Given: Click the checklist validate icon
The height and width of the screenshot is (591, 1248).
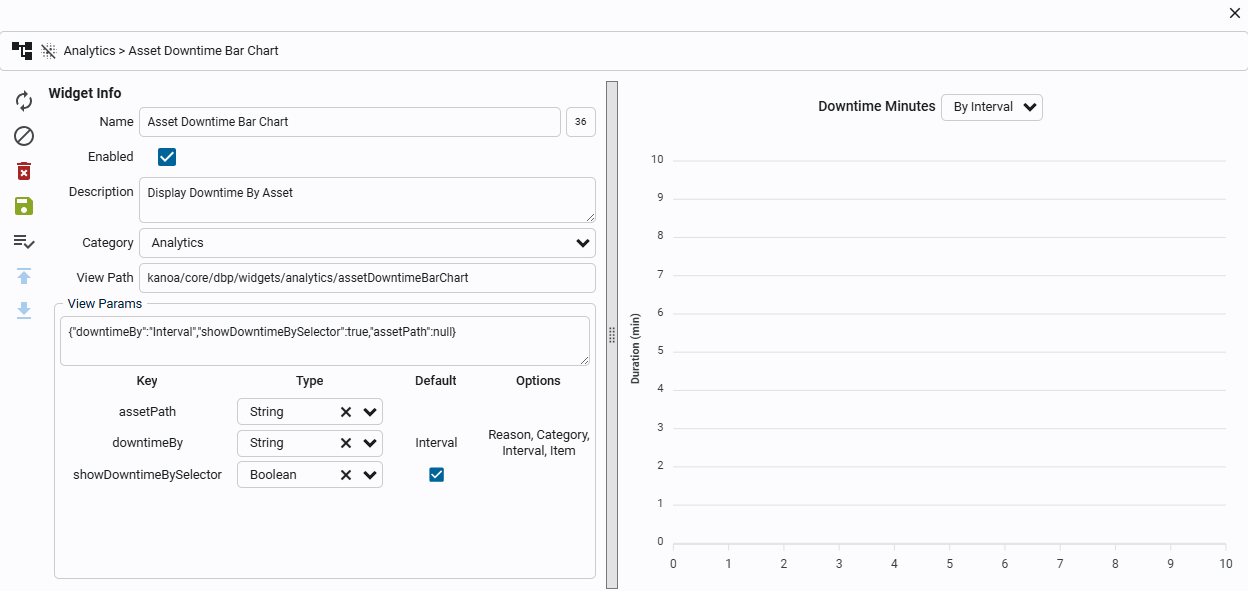Looking at the screenshot, I should point(24,241).
